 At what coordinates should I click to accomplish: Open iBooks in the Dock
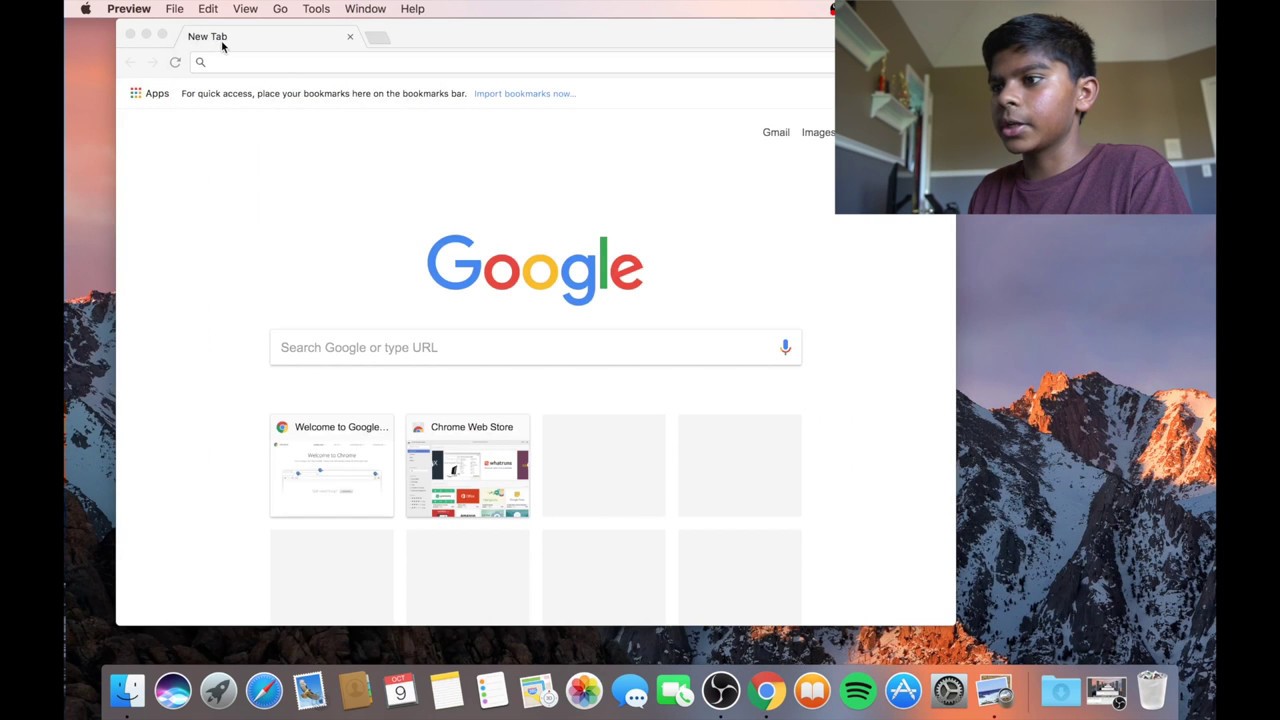[812, 691]
